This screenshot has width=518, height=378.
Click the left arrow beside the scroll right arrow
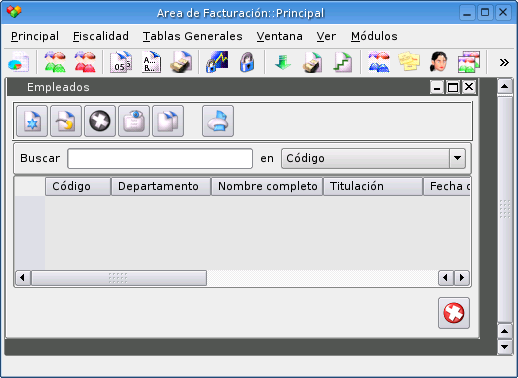[446, 278]
